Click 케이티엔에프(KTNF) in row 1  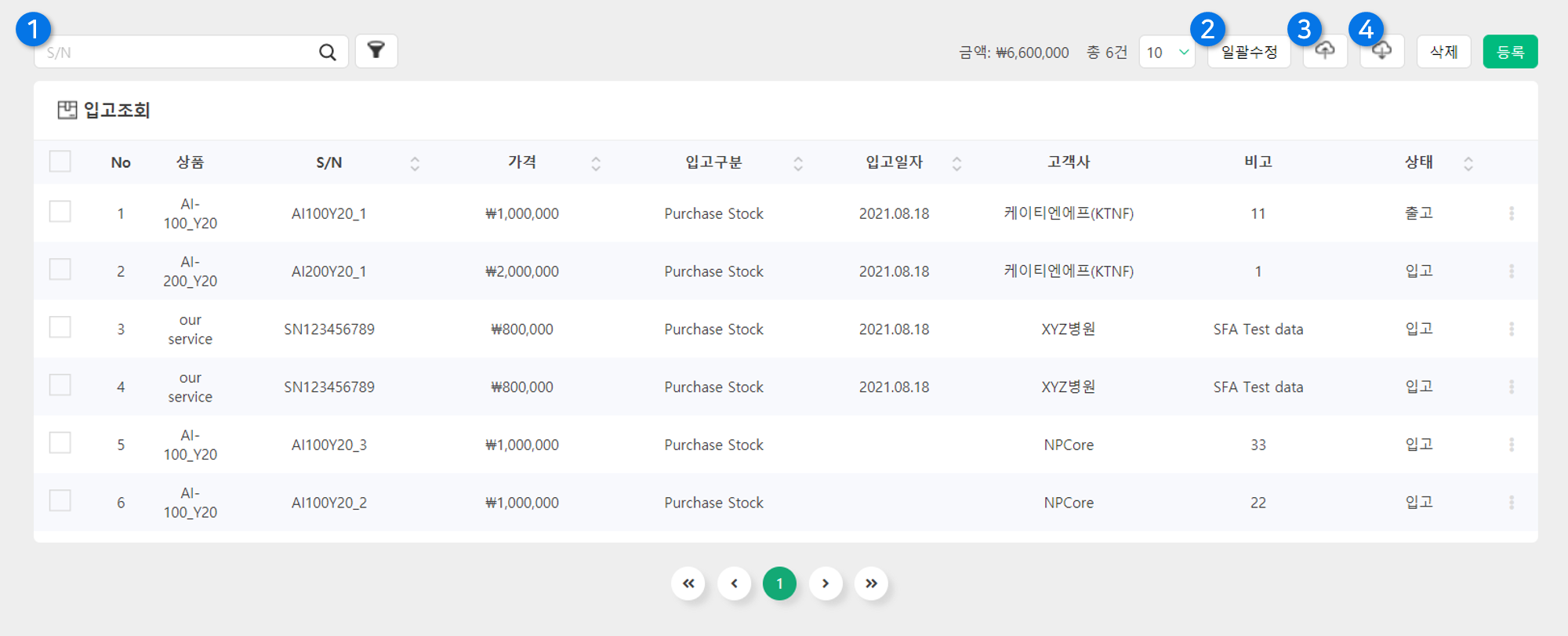click(1069, 213)
